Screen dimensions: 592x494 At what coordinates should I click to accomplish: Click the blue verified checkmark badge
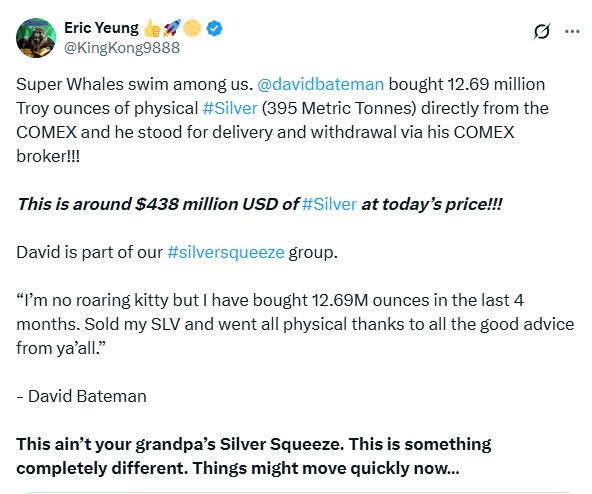[214, 28]
